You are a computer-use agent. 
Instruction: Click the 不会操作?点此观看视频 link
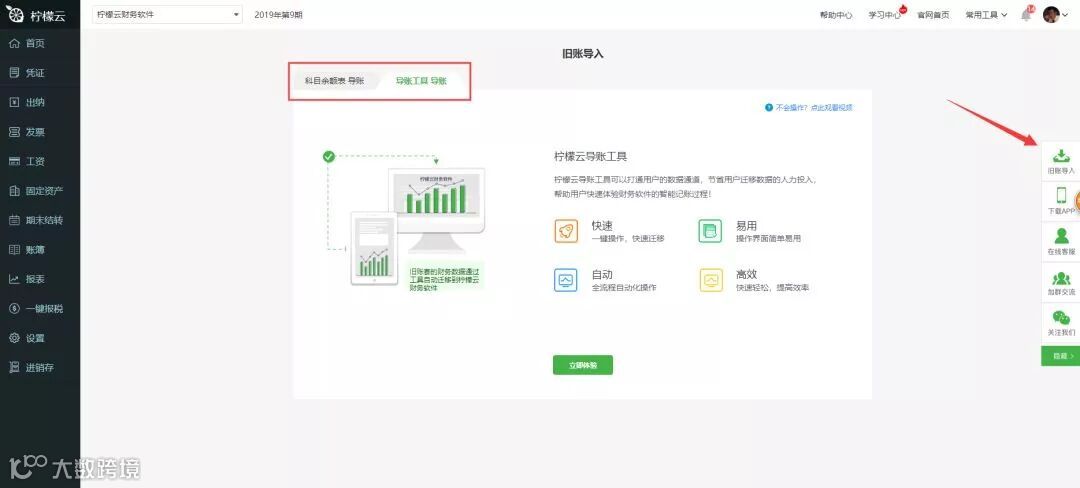click(809, 107)
